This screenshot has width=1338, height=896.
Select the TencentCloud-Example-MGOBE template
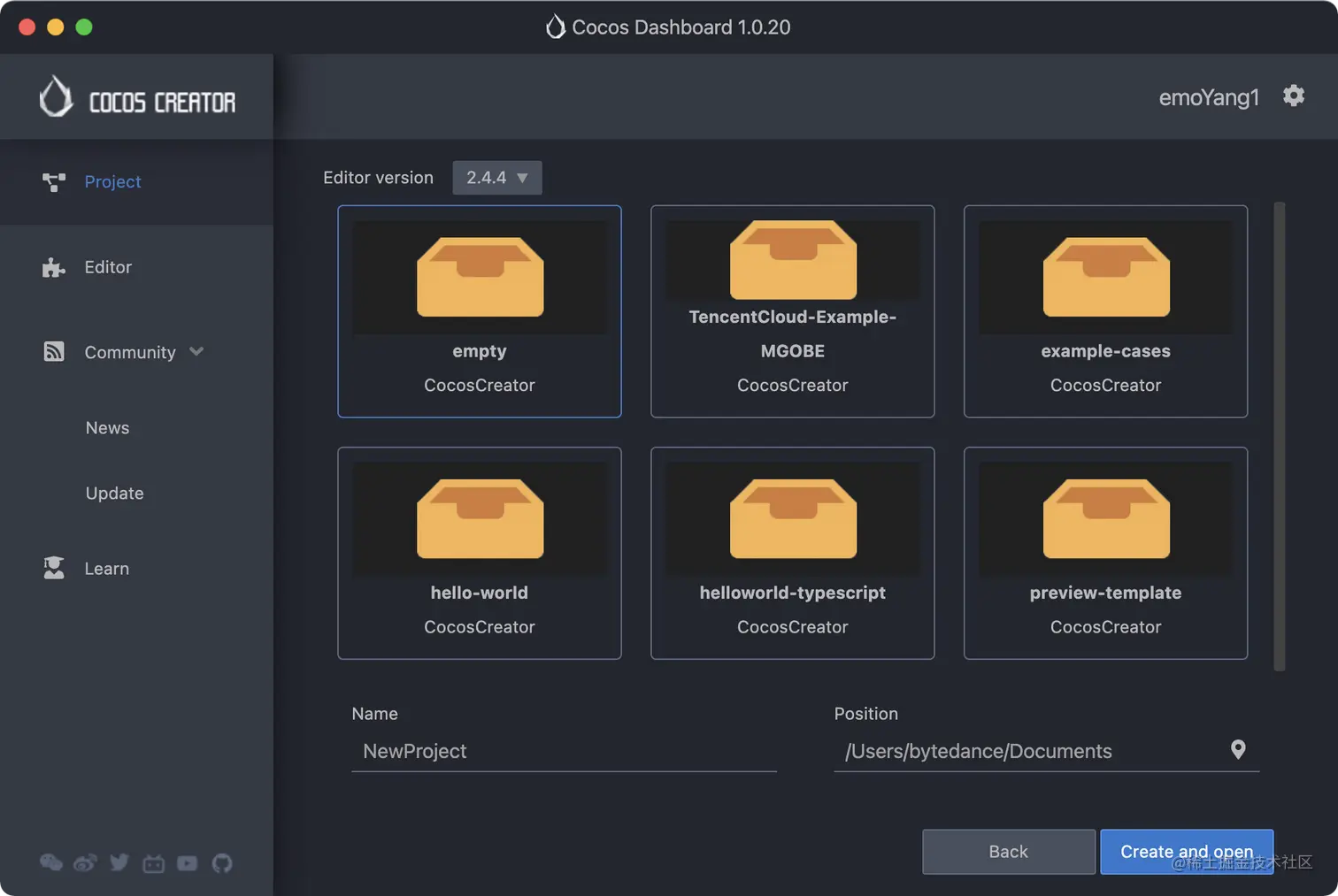(x=793, y=311)
